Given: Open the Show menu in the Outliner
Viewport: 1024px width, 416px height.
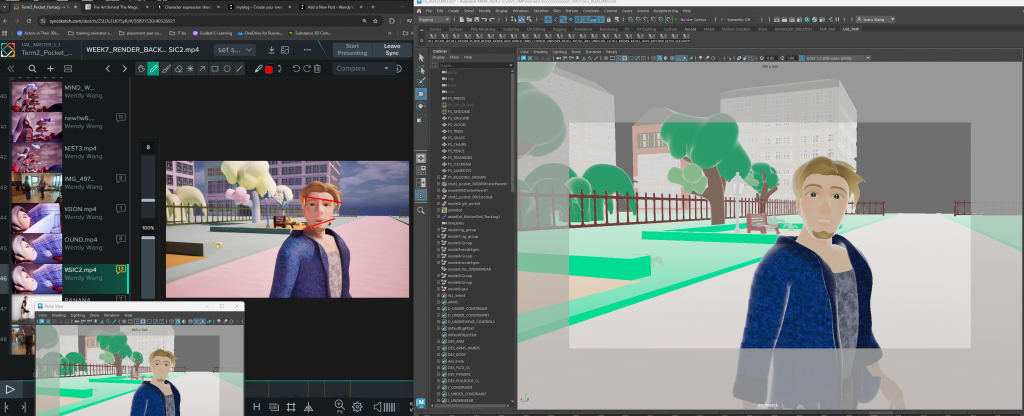Looking at the screenshot, I should [452, 57].
